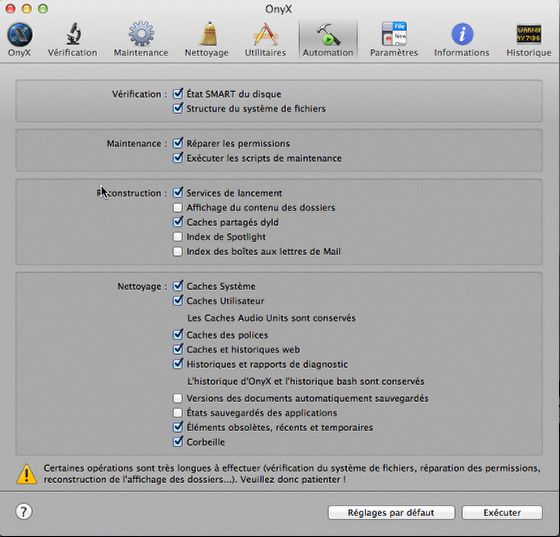The height and width of the screenshot is (537, 560).
Task: Click the Exécuter button
Action: (x=502, y=513)
